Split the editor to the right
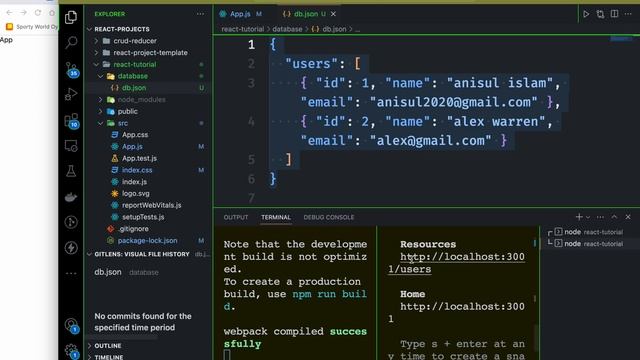The image size is (640, 360). pos(614,14)
